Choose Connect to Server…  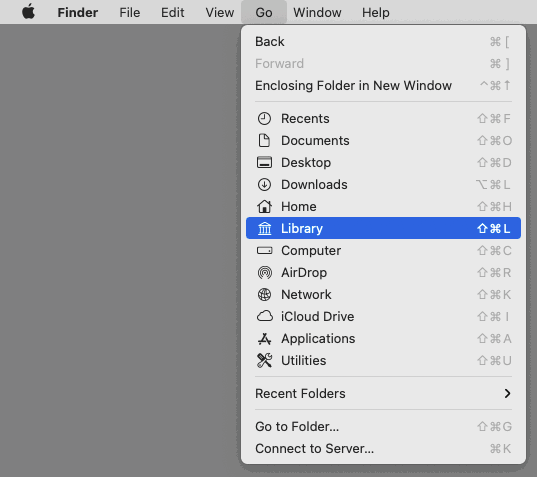click(x=383, y=449)
